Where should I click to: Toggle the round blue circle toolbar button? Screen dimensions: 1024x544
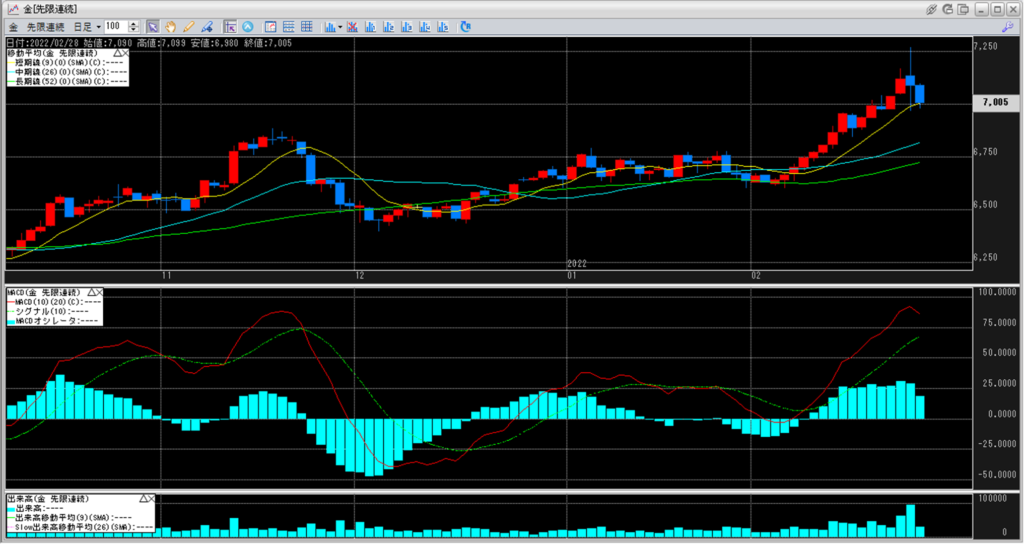pyautogui.click(x=247, y=25)
